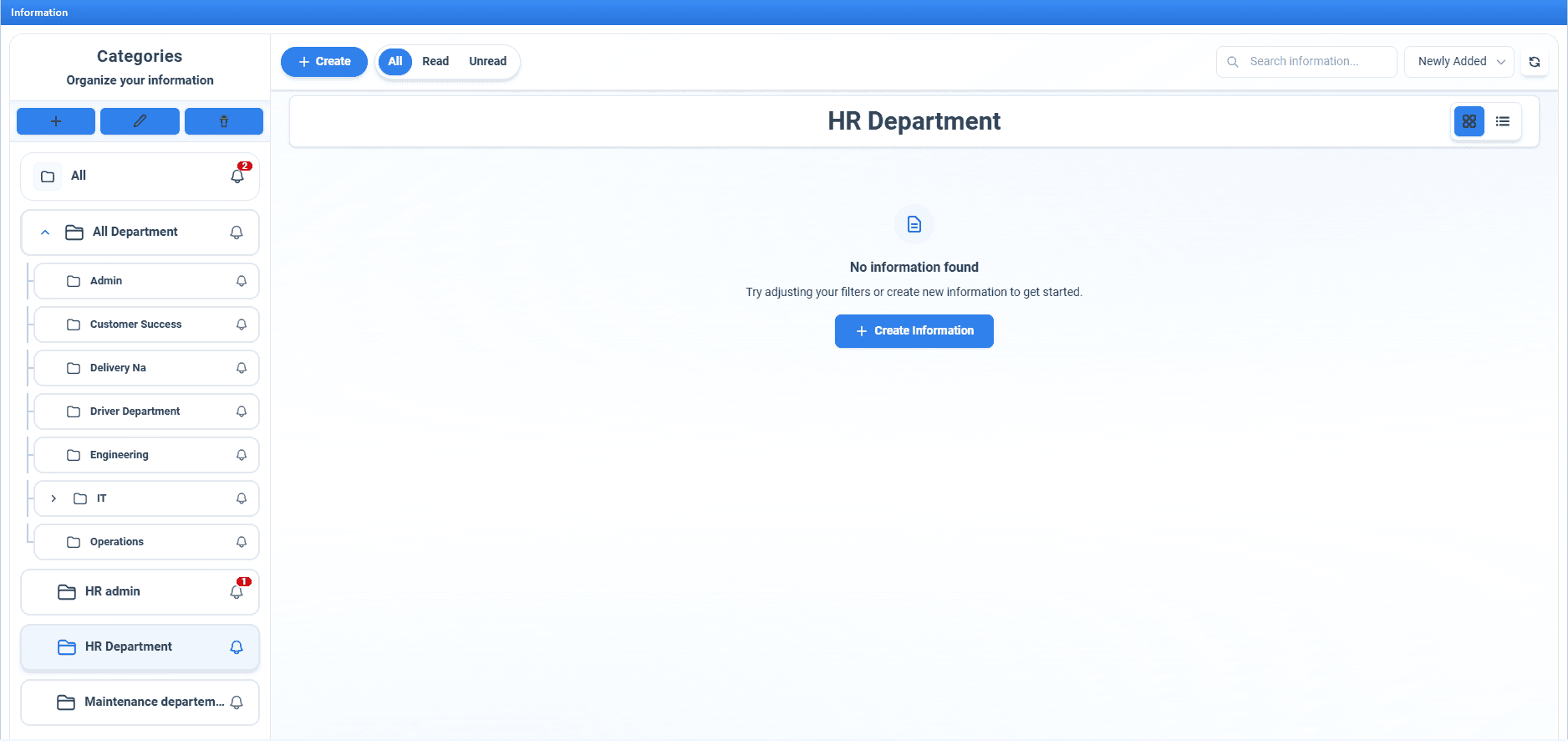Image resolution: width=1568 pixels, height=741 pixels.
Task: Open the Newly Added sort dropdown
Action: point(1459,62)
